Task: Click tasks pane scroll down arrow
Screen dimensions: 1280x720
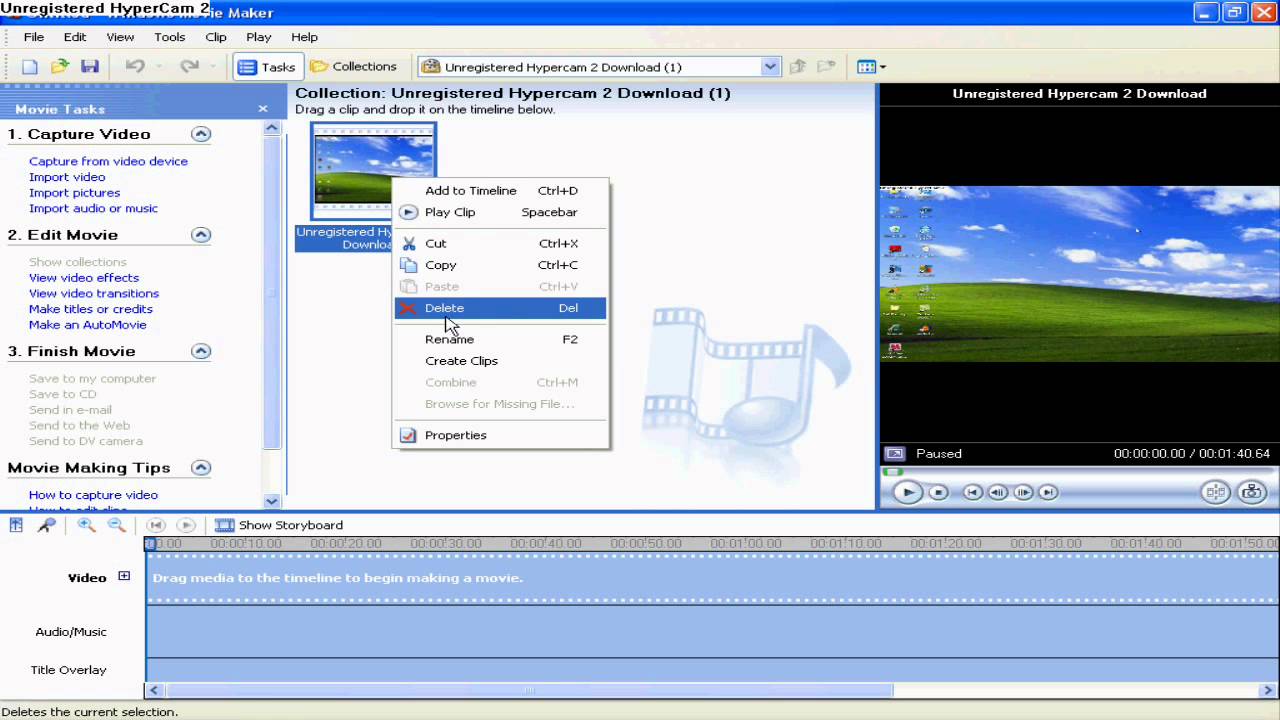Action: (x=272, y=501)
